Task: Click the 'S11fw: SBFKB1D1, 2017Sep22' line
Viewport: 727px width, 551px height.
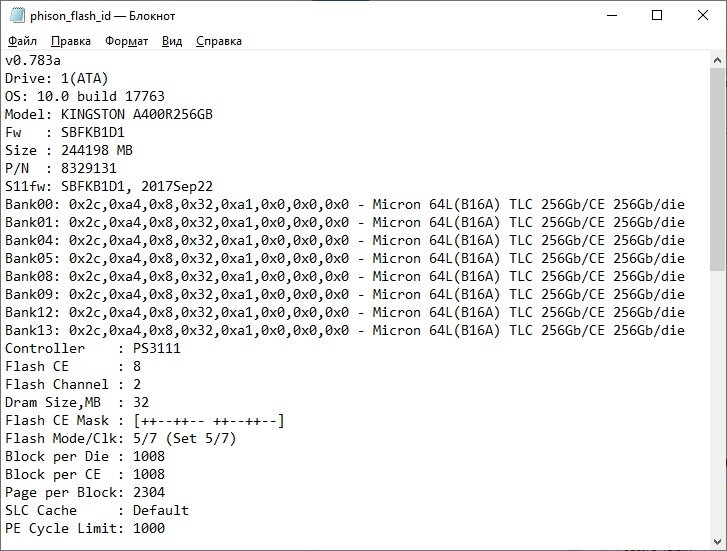Action: [x=109, y=186]
